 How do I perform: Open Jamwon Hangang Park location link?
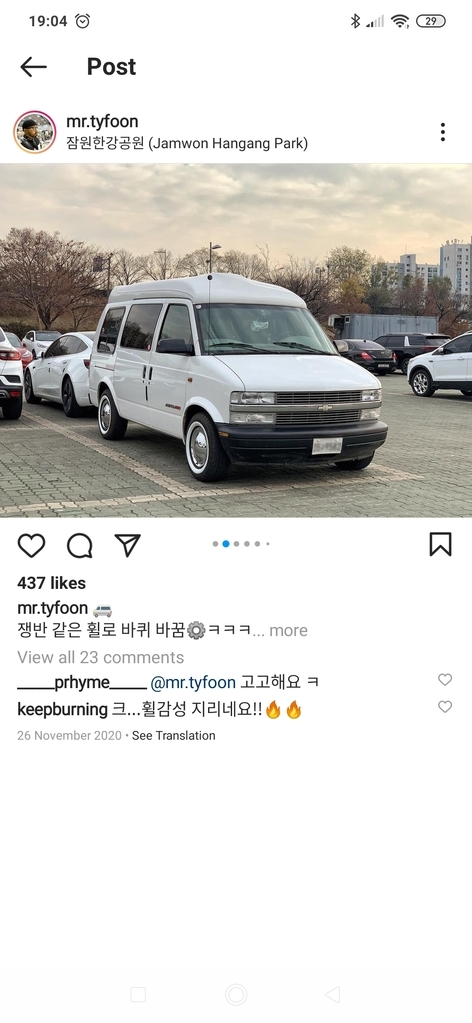(x=187, y=144)
